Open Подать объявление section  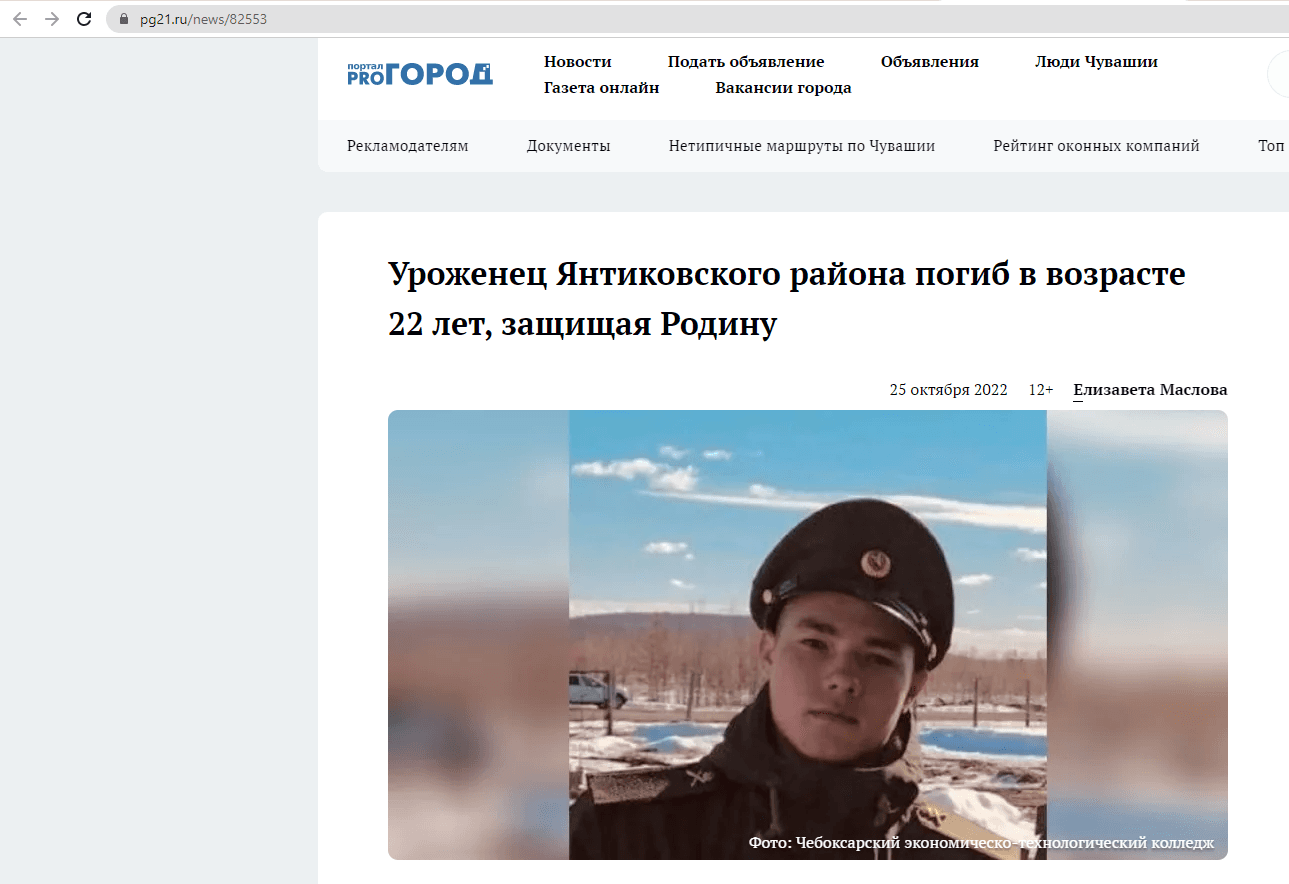pos(746,62)
